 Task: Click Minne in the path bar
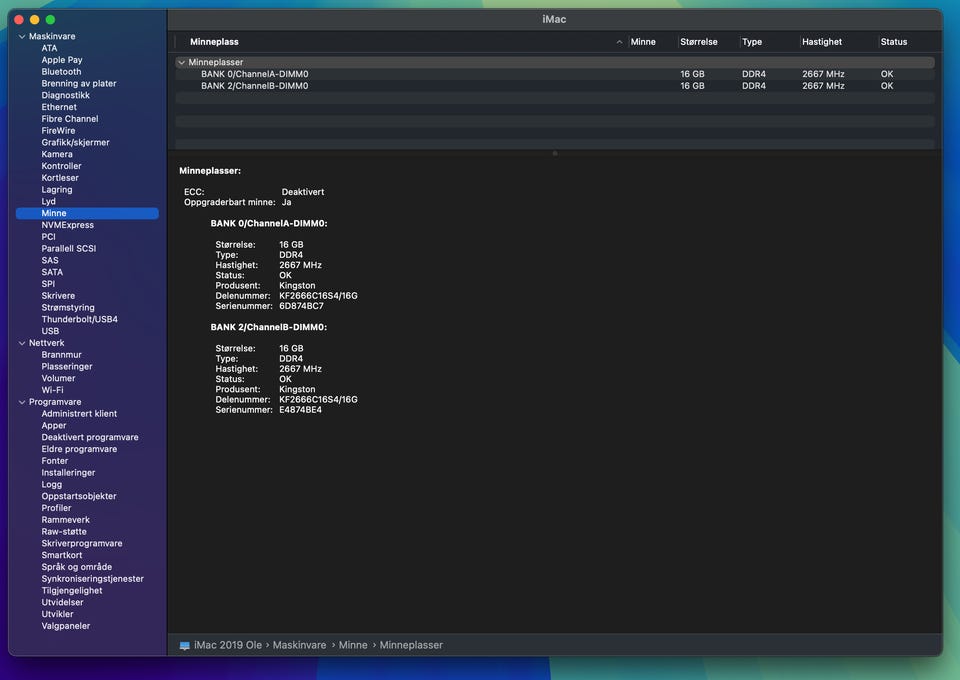point(353,646)
